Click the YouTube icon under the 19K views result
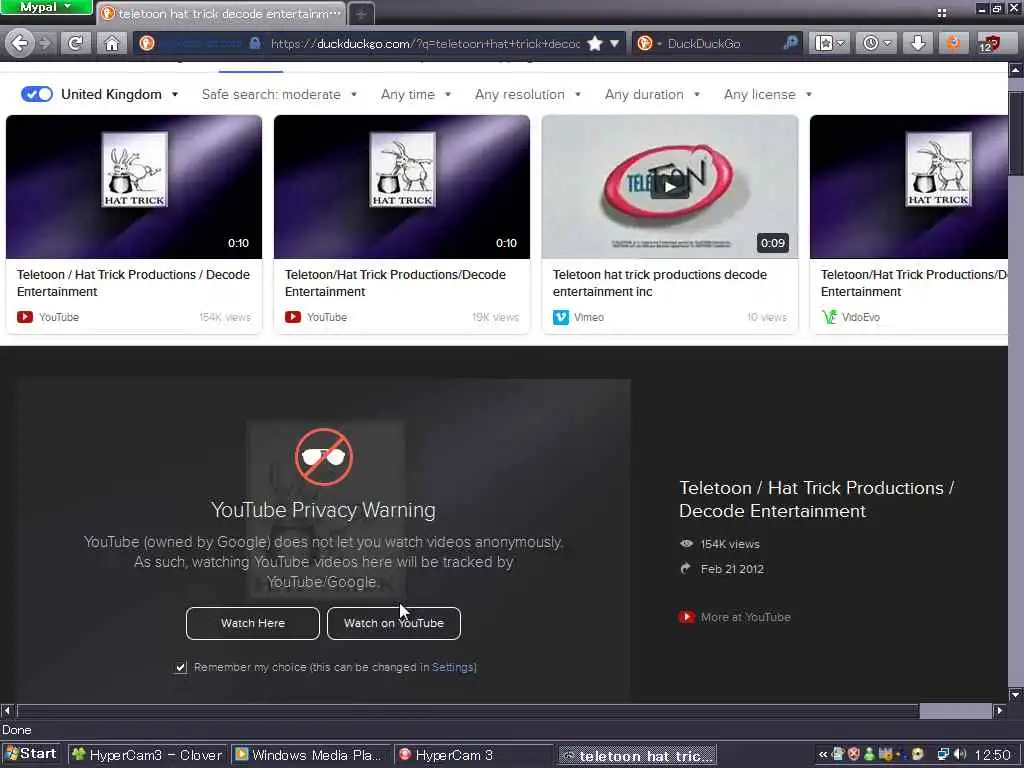The image size is (1024, 768). point(293,317)
